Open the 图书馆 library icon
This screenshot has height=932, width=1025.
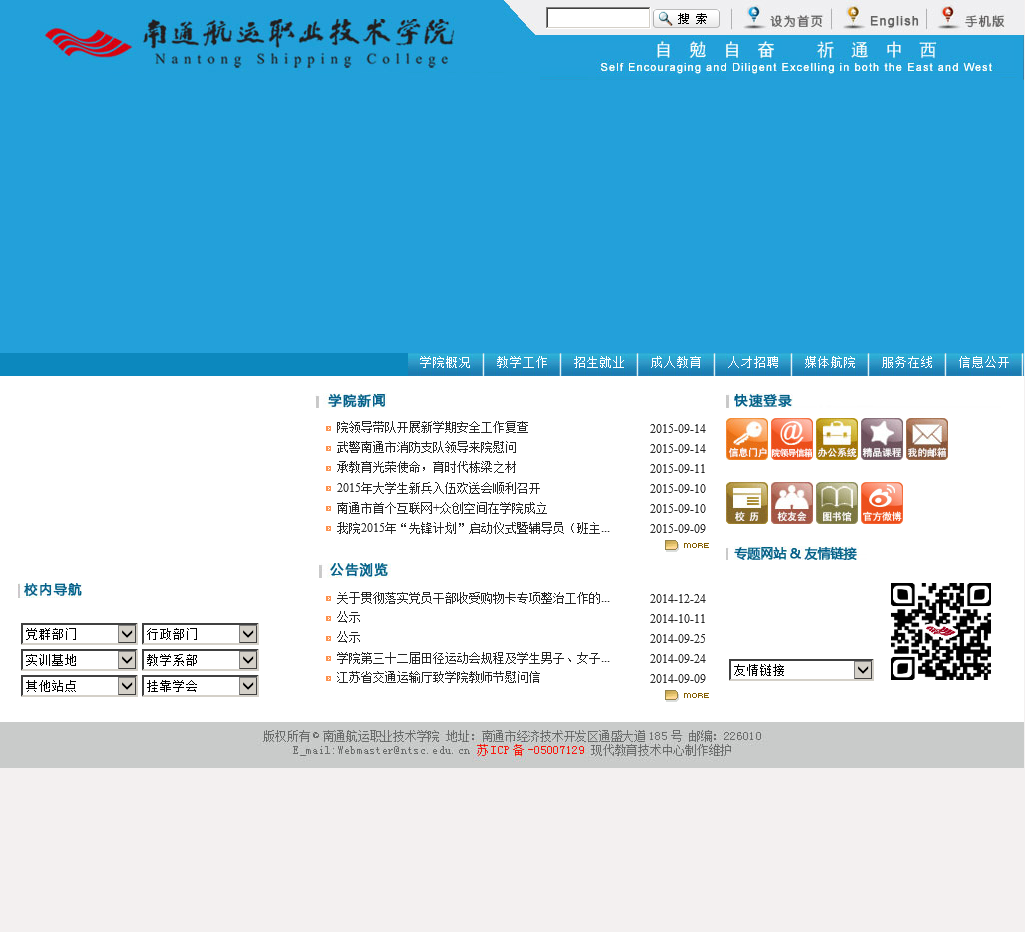tap(837, 503)
